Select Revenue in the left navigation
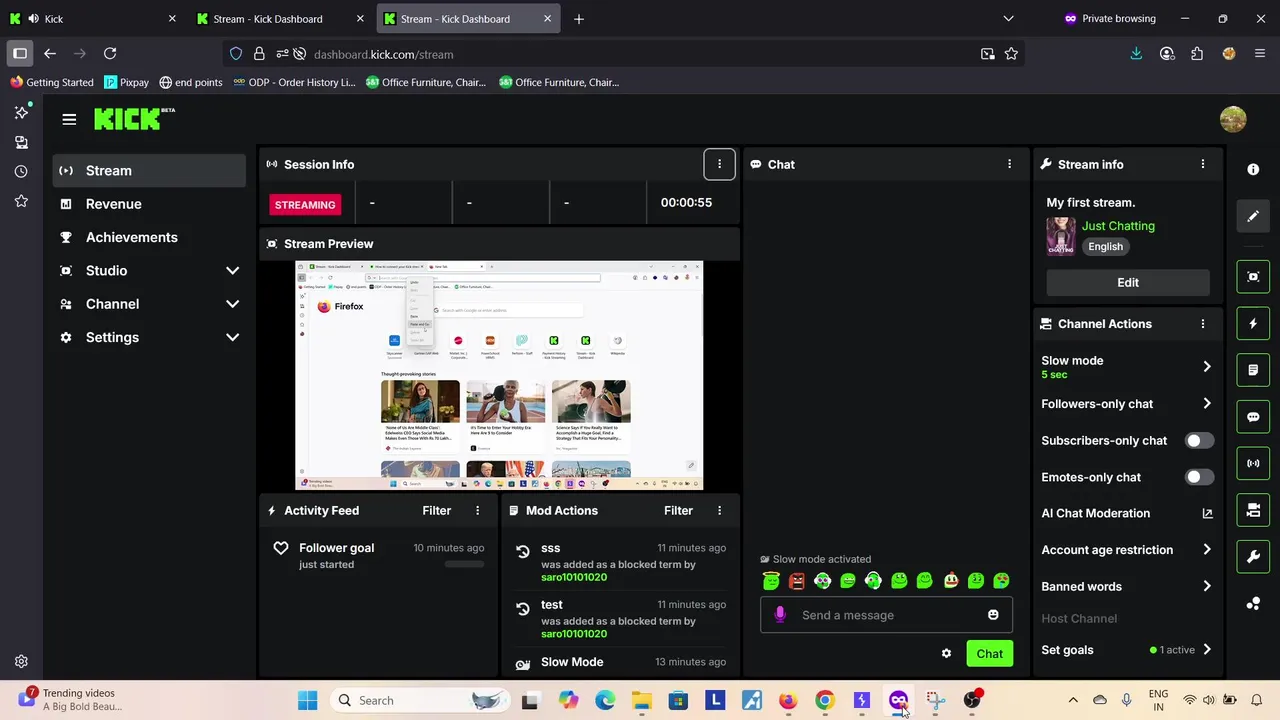Viewport: 1280px width, 720px height. pyautogui.click(x=150, y=204)
